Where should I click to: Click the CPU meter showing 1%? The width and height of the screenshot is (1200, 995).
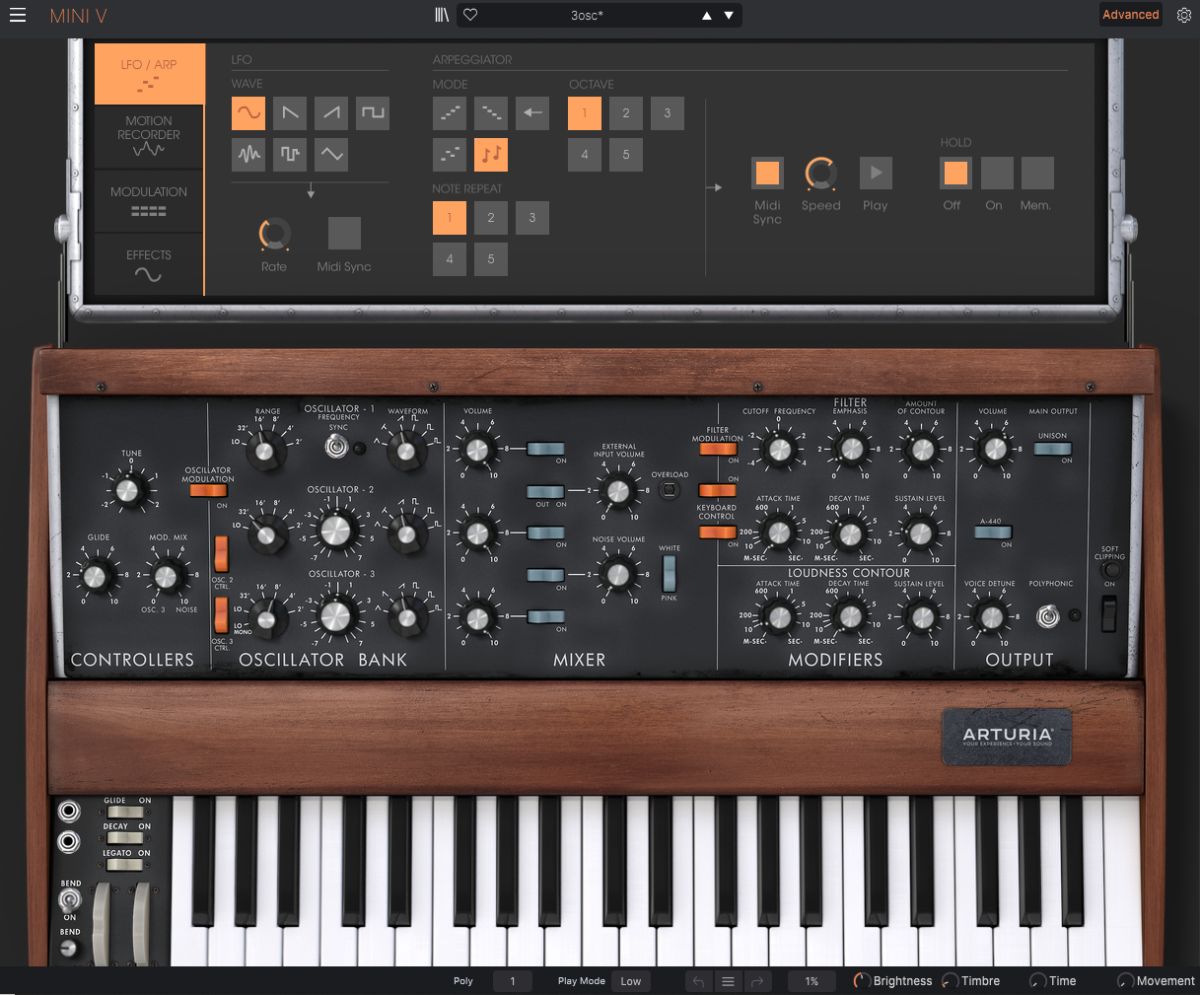click(812, 982)
